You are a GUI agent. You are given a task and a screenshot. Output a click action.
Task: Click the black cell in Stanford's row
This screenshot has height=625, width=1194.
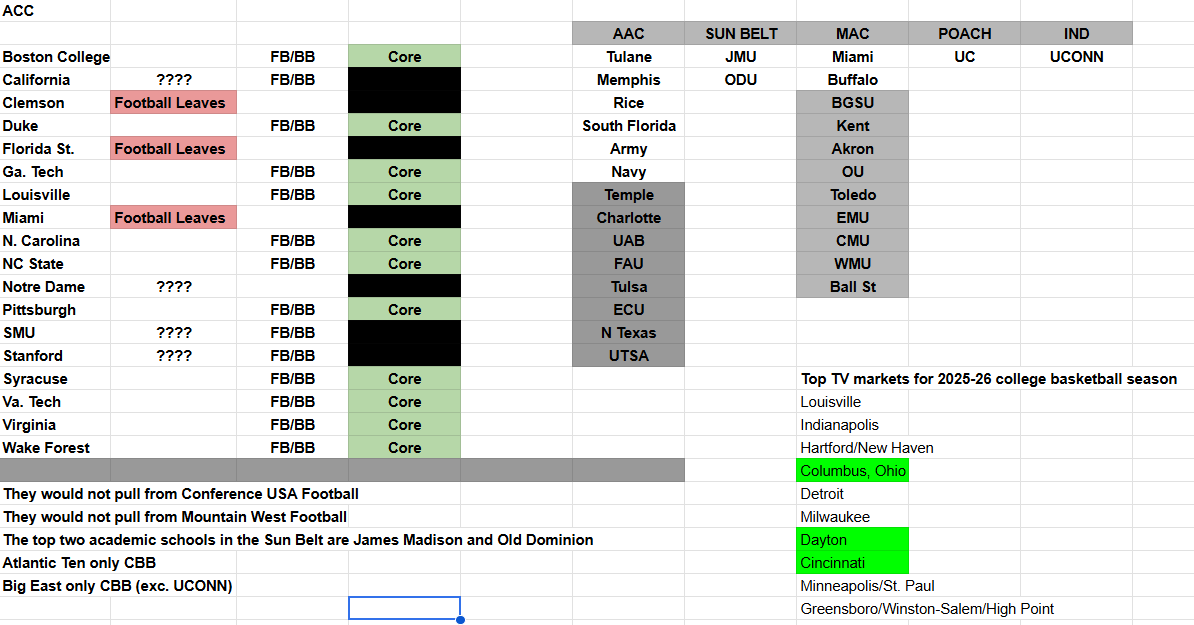point(404,356)
